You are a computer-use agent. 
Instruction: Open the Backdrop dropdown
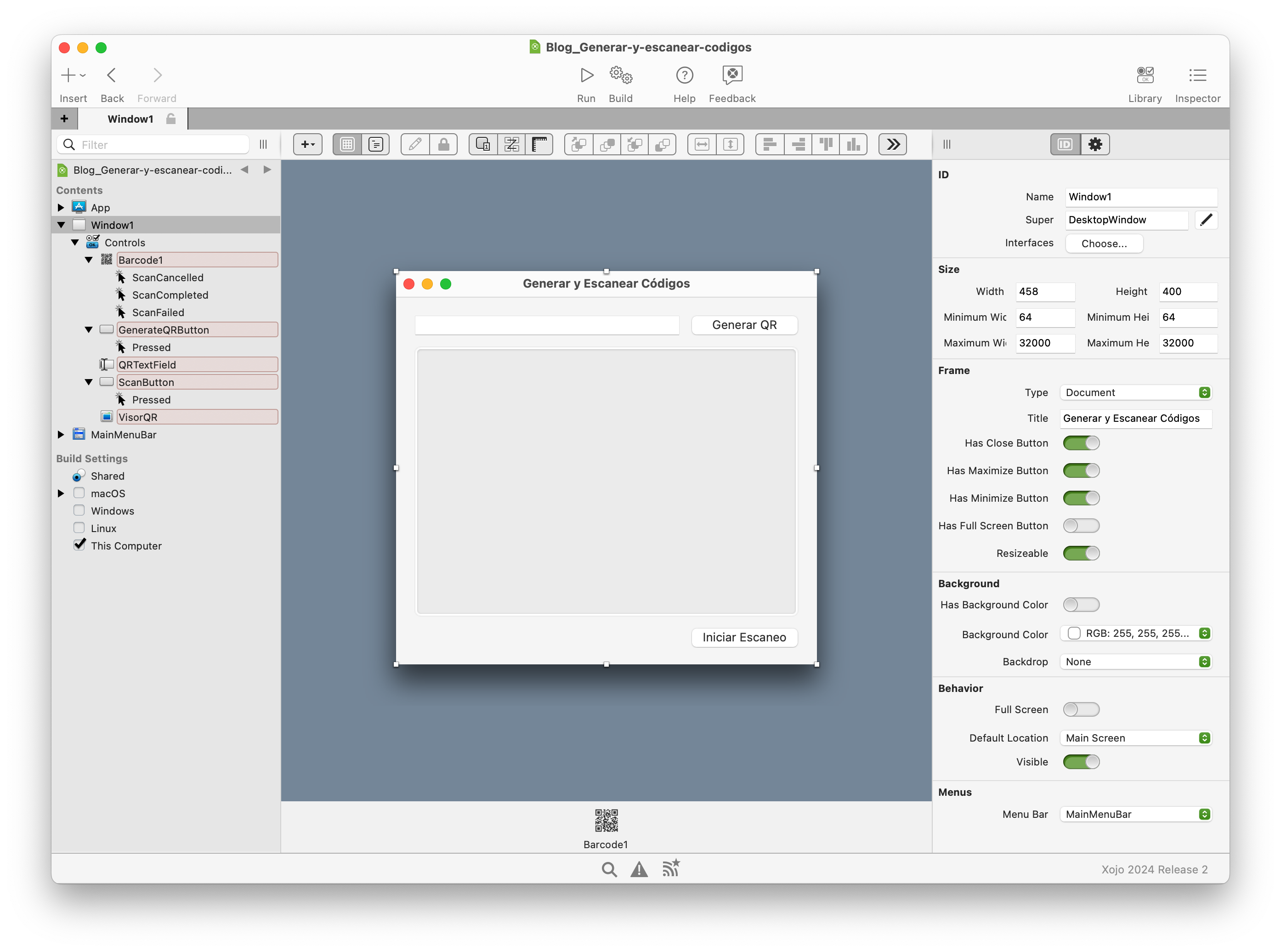[x=1135, y=662]
